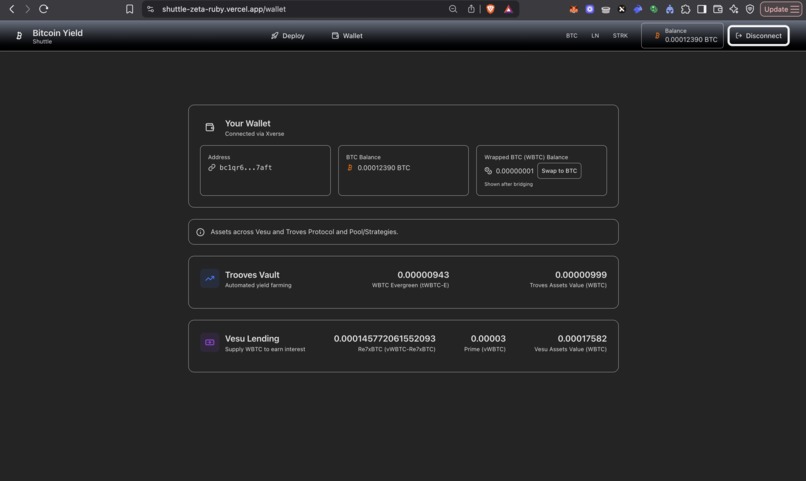Open site settings icon in address bar
Screen dimensions: 806x481
tap(150, 9)
